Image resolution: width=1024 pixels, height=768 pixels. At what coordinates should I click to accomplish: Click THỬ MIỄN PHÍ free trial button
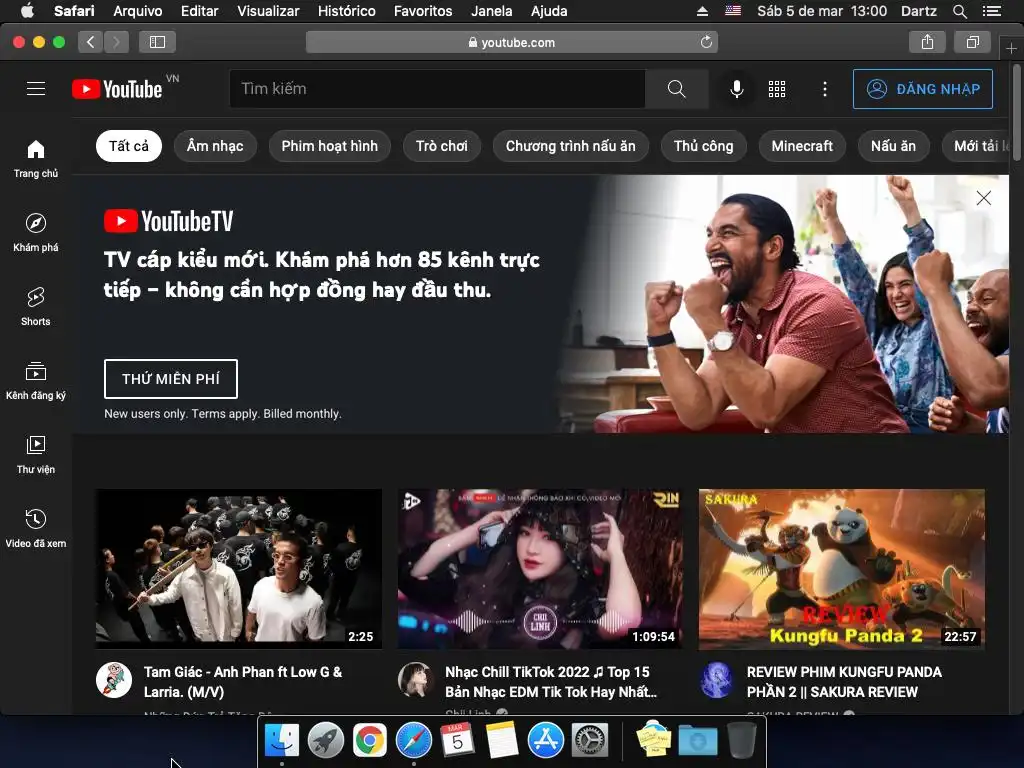tap(171, 379)
